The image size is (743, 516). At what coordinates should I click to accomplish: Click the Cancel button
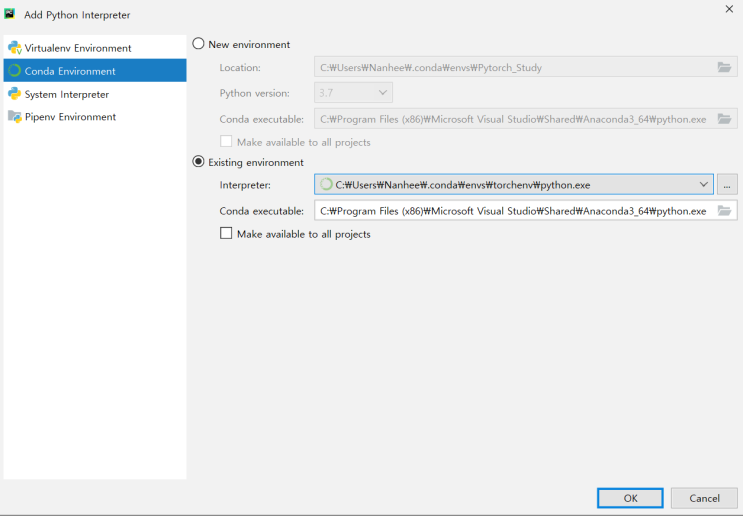click(x=704, y=498)
